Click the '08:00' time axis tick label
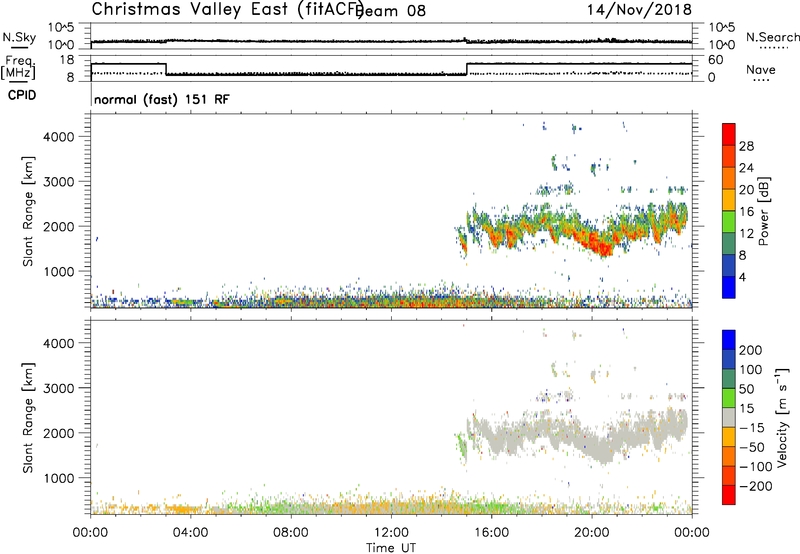The height and width of the screenshot is (554, 800). pyautogui.click(x=291, y=533)
